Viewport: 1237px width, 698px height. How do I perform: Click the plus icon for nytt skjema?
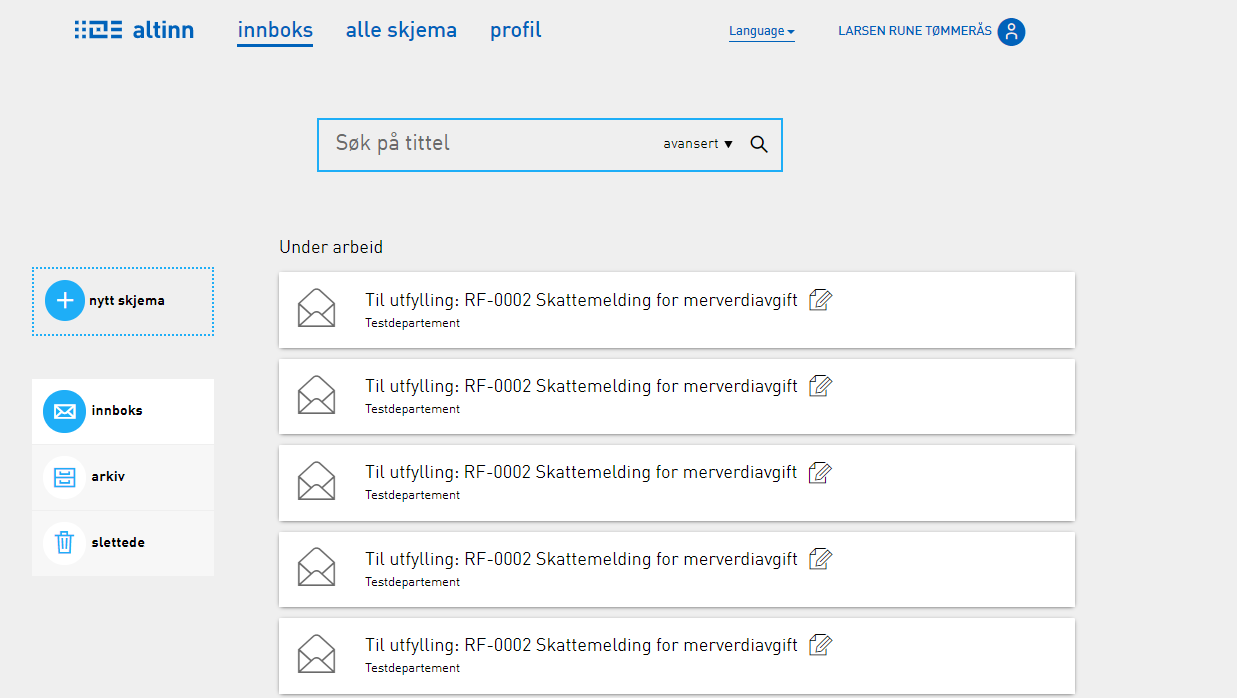65,300
